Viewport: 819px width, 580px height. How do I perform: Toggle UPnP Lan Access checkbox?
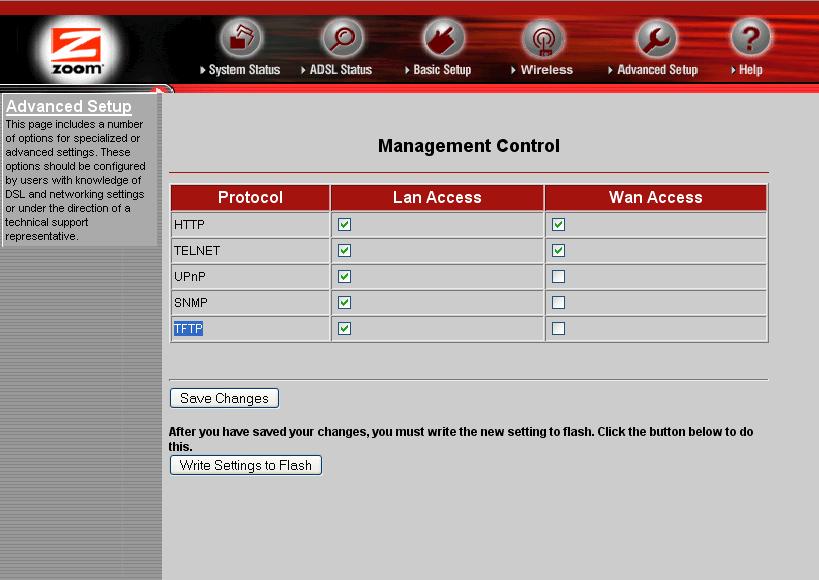coord(344,277)
